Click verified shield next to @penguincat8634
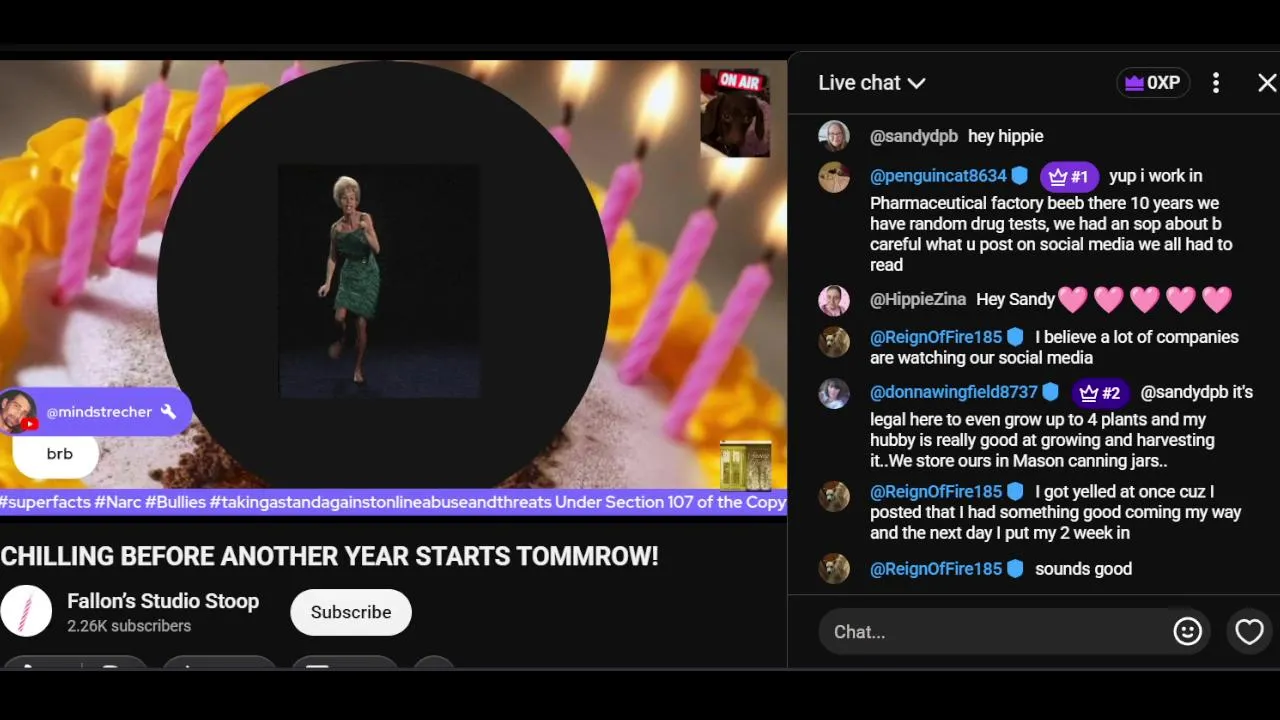 [1019, 176]
